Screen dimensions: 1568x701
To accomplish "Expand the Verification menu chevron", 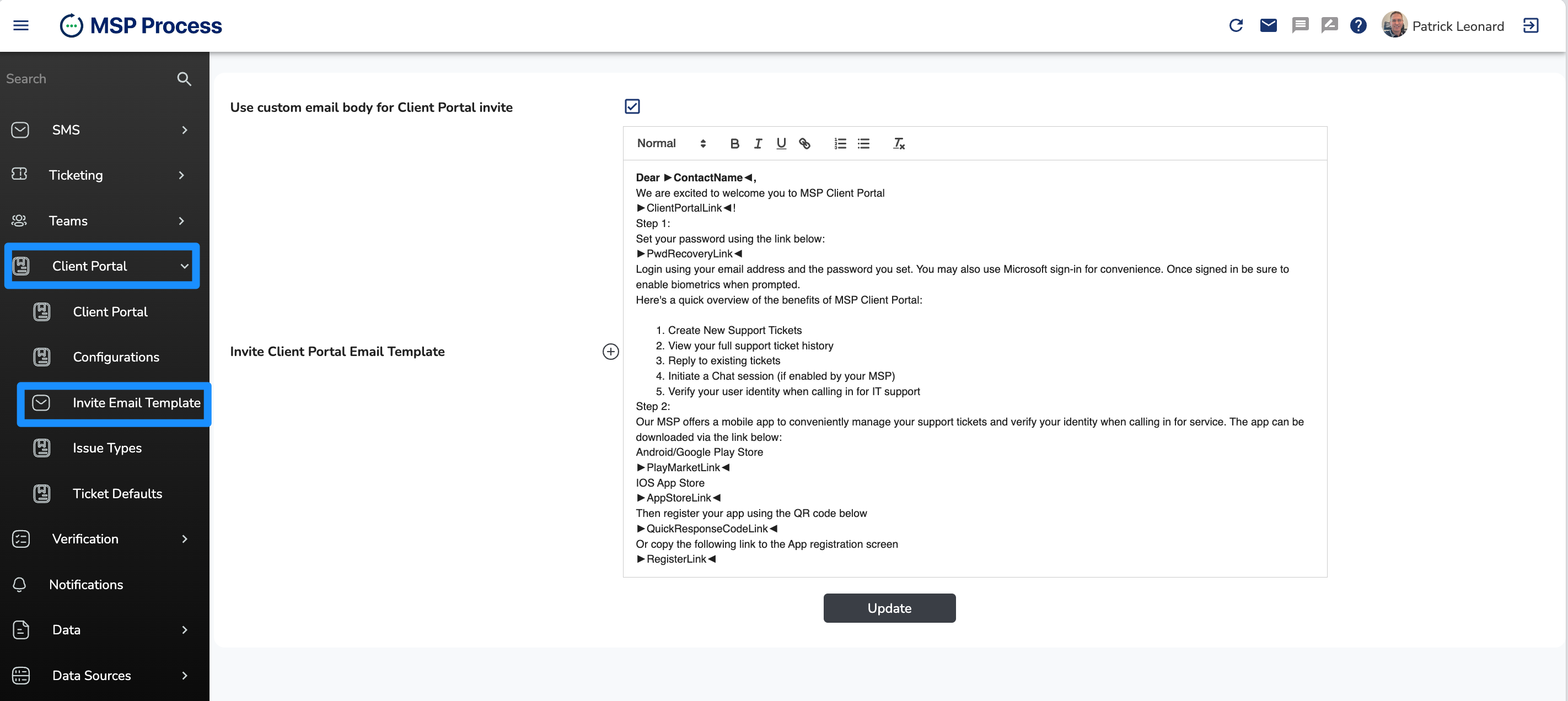I will [185, 539].
